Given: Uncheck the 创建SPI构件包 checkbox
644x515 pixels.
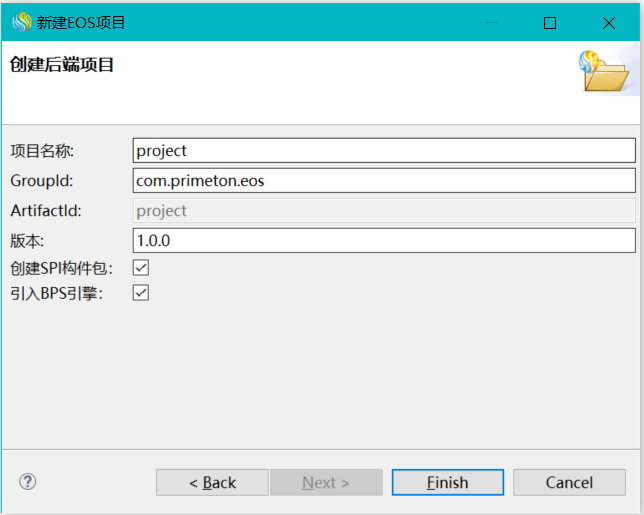Looking at the screenshot, I should (x=141, y=267).
